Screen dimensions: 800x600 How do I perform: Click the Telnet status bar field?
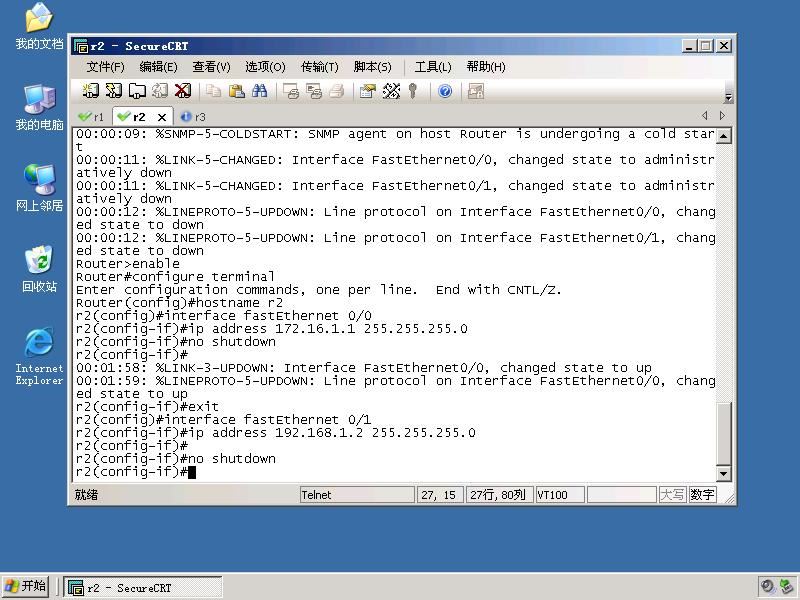tap(357, 494)
